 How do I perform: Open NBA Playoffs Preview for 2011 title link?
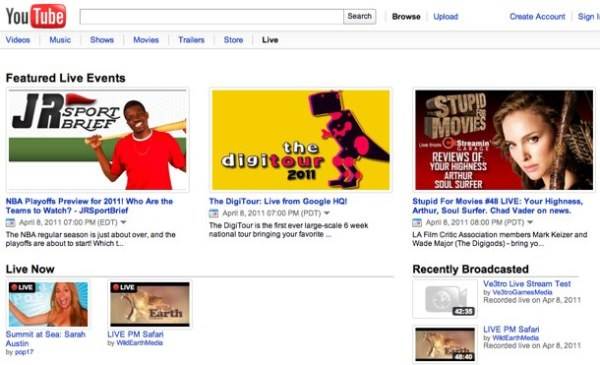[x=90, y=206]
